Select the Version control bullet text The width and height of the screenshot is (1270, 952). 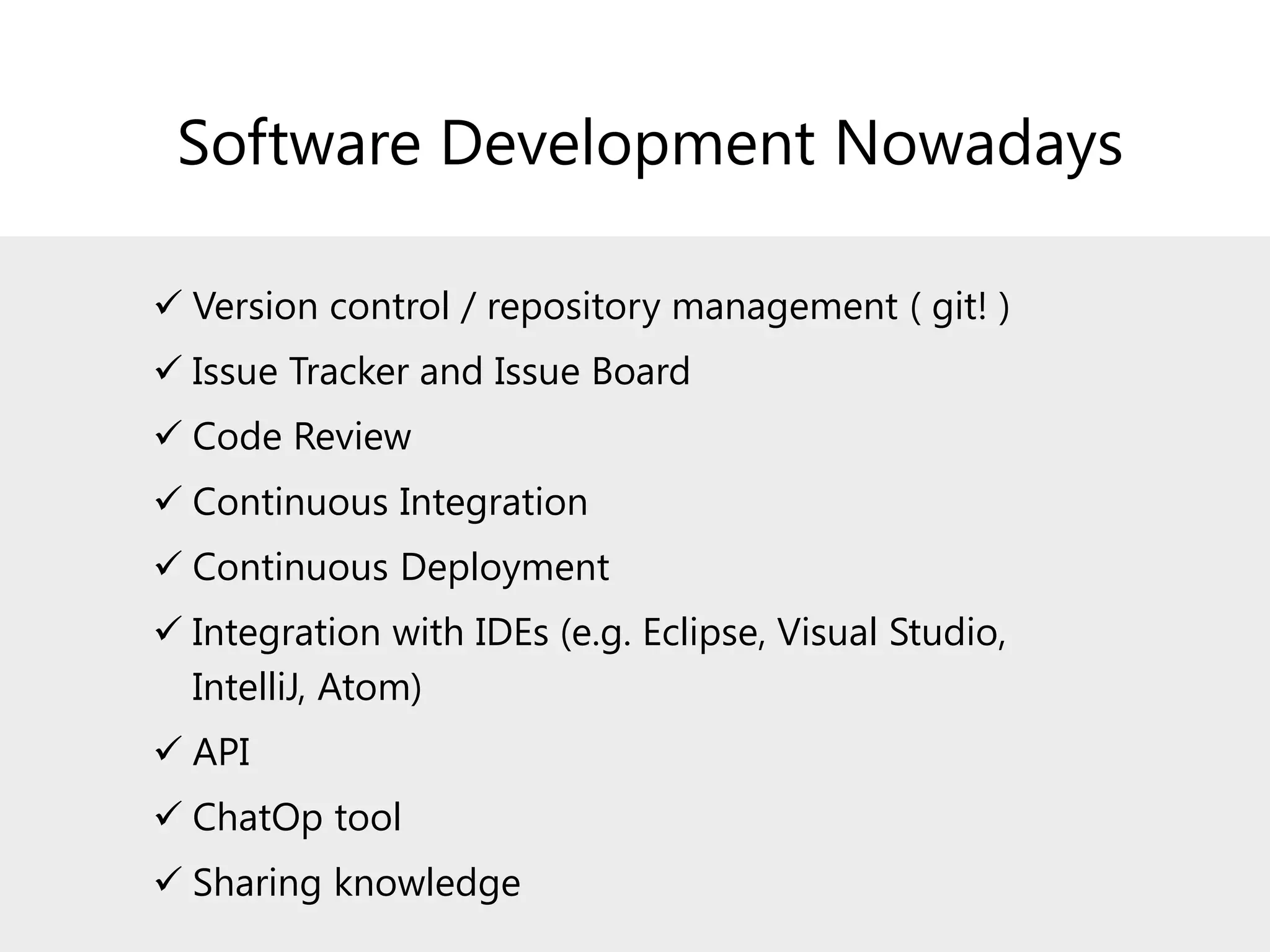pyautogui.click(x=600, y=306)
